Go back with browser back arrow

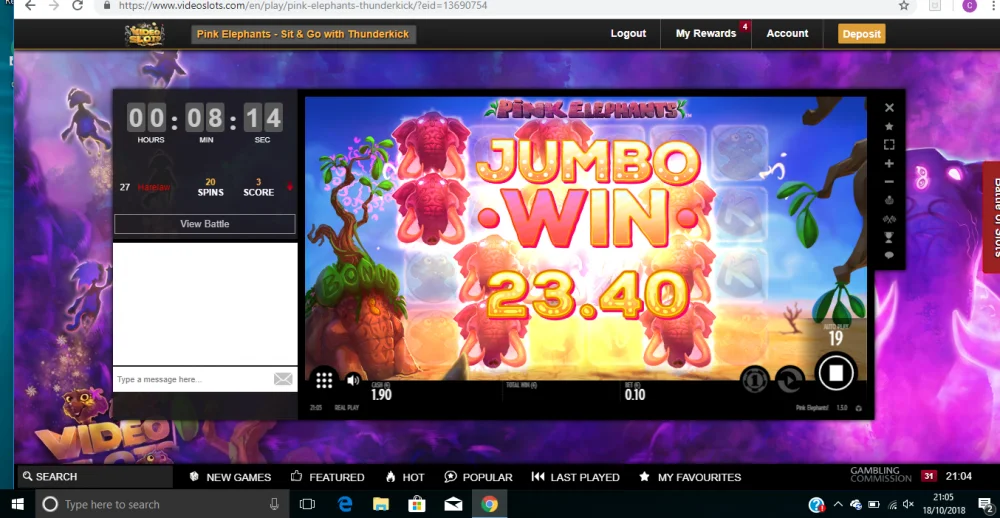[x=29, y=6]
